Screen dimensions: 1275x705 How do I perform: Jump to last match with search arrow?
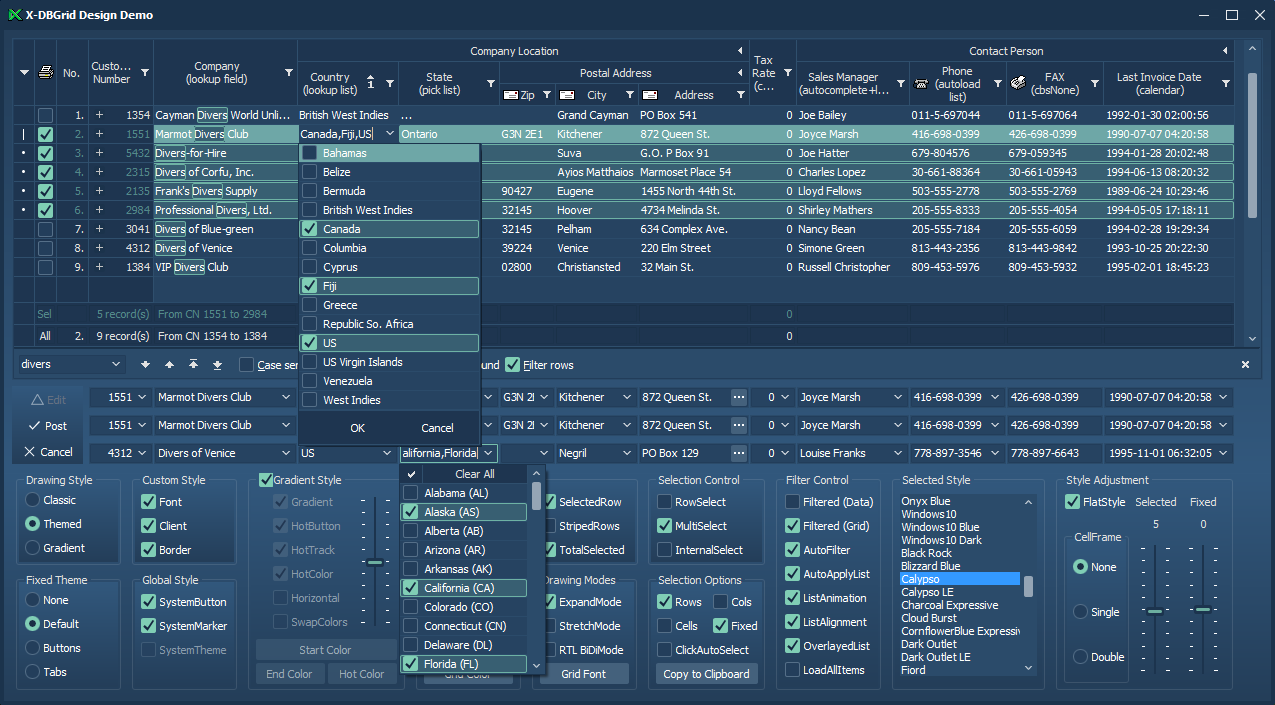tap(217, 365)
